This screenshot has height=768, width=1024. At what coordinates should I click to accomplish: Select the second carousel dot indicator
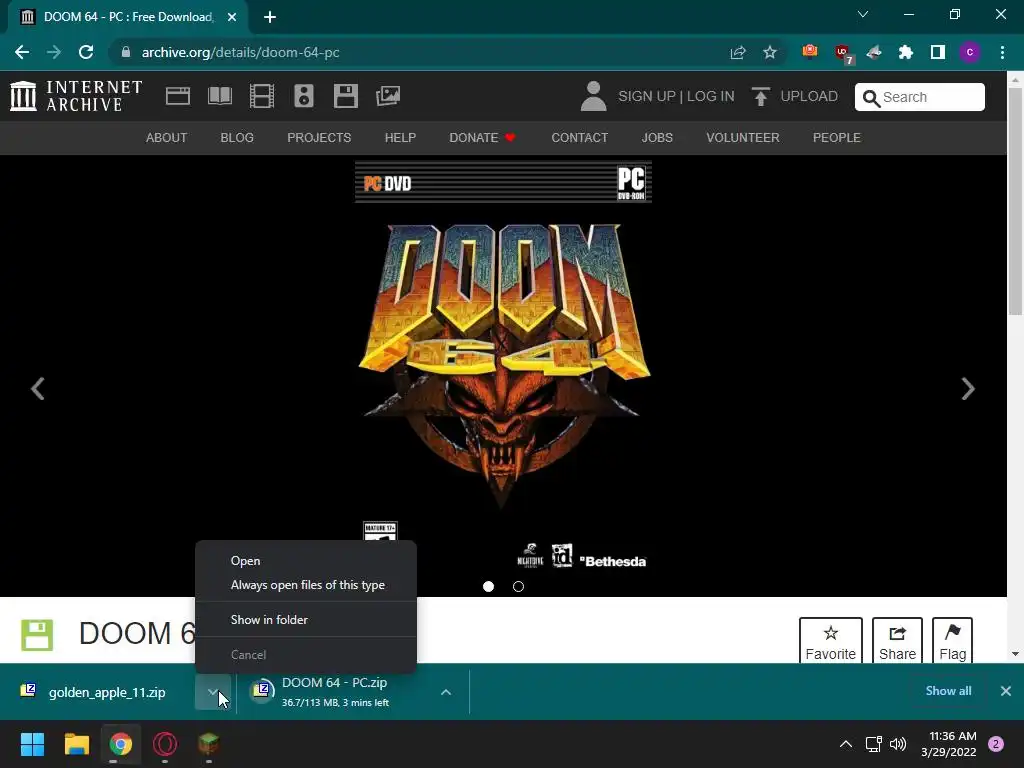(519, 586)
